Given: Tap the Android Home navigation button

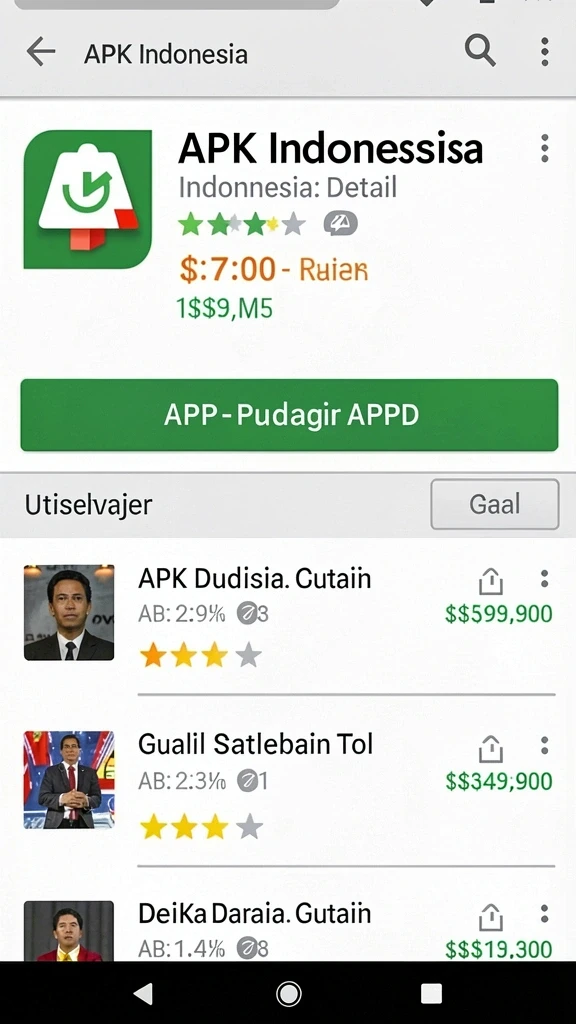Looking at the screenshot, I should (289, 994).
